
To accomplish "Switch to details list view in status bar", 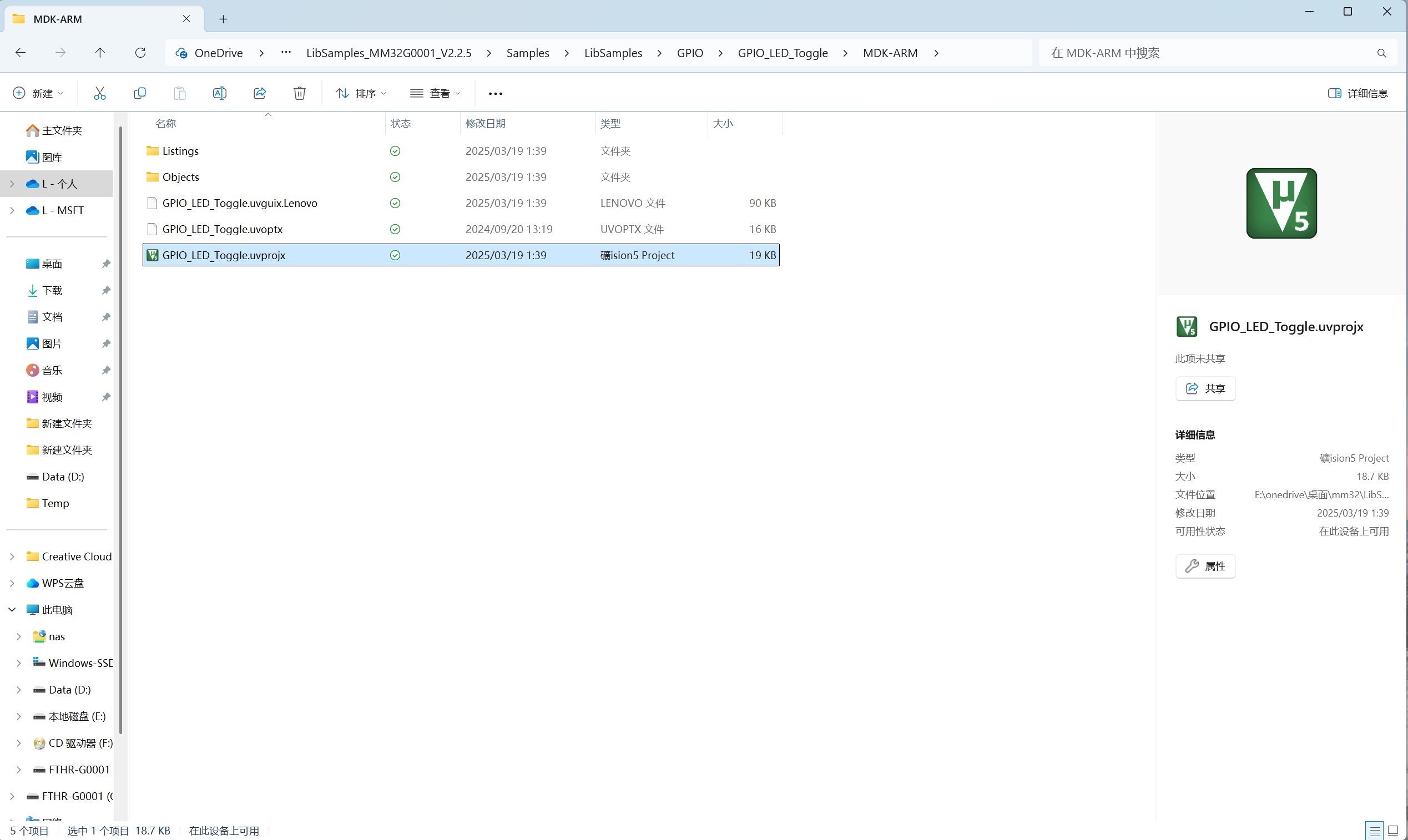I will [1375, 831].
